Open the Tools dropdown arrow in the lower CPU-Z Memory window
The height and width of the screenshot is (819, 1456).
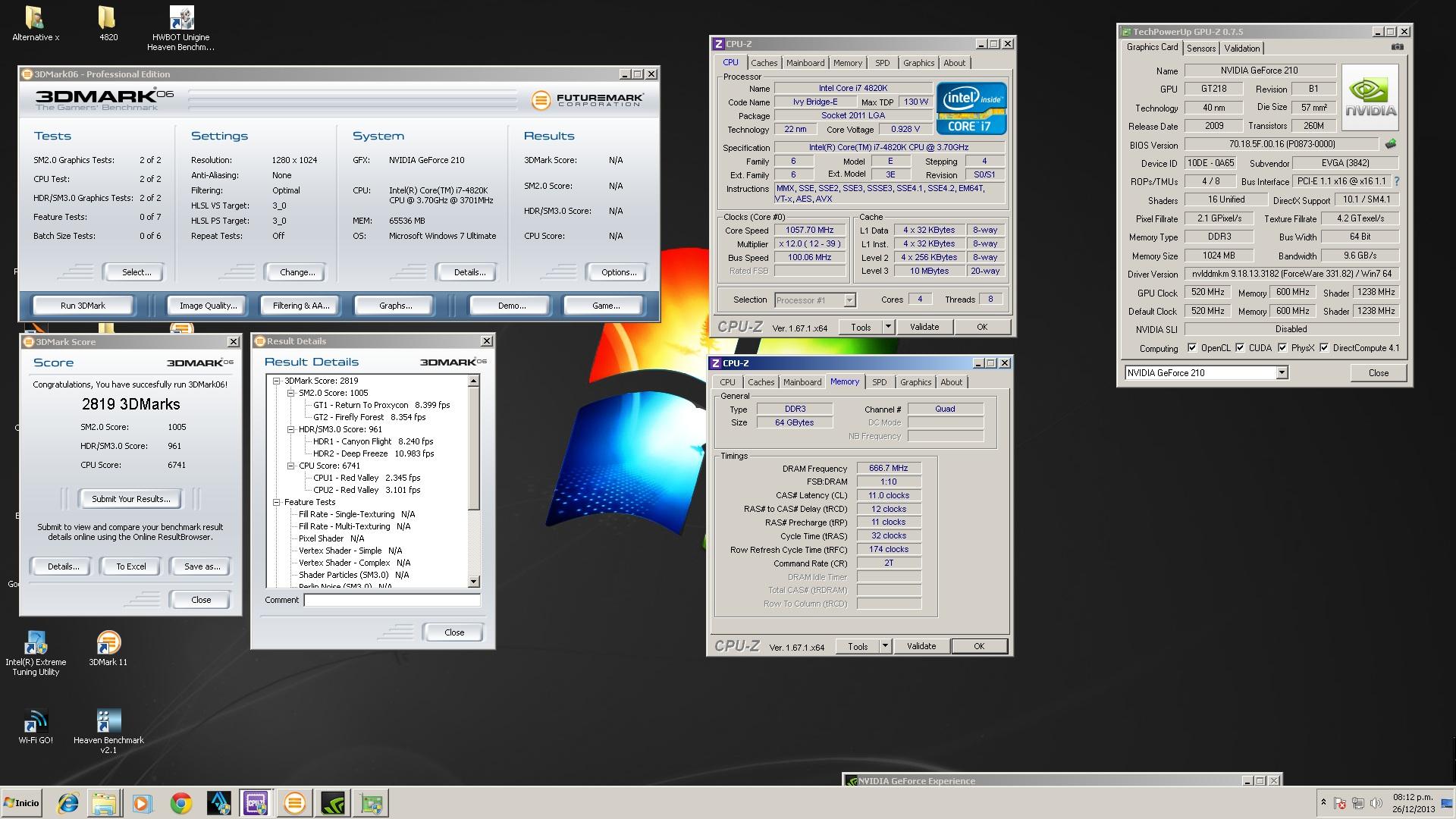click(884, 646)
